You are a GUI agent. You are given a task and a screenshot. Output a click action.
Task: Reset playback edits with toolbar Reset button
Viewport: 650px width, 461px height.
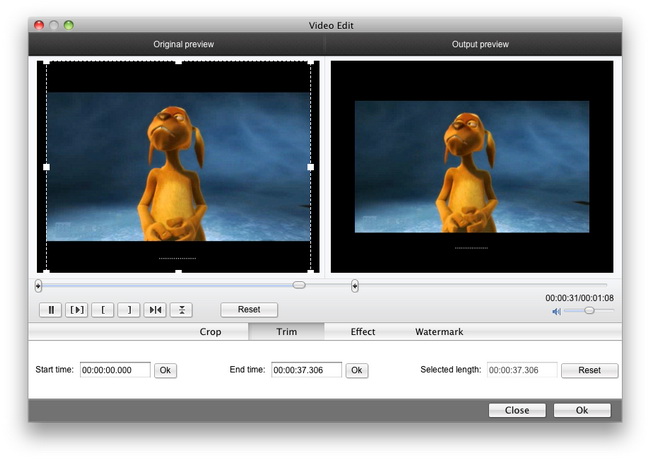click(x=249, y=310)
